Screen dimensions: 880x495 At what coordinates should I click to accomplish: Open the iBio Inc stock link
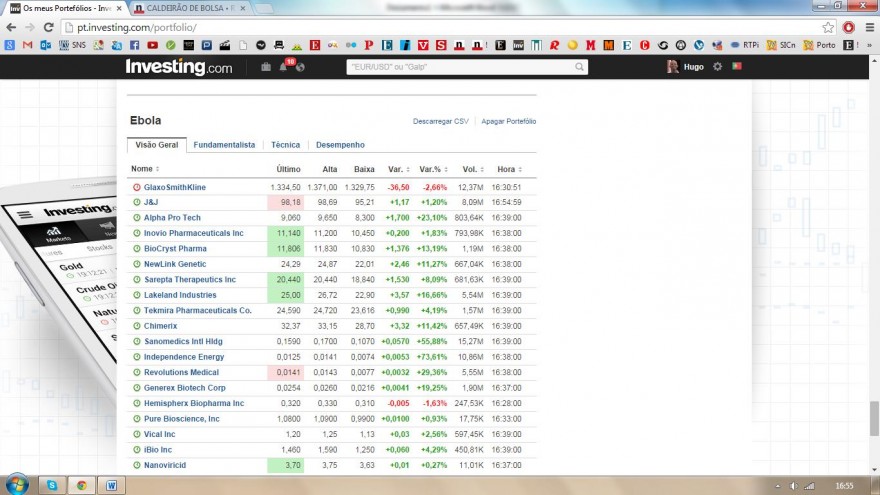(x=158, y=450)
